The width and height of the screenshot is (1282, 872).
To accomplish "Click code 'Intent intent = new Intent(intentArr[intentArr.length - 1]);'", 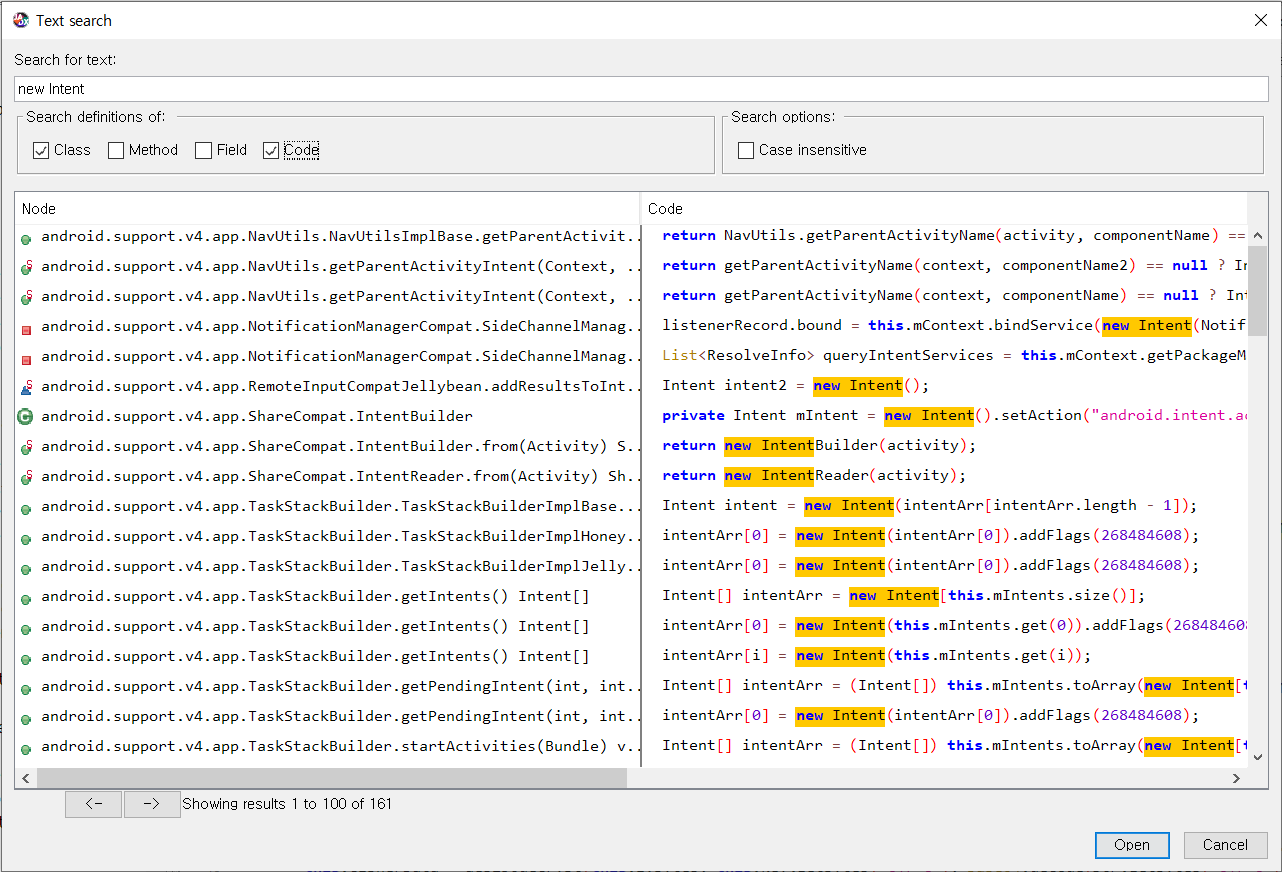I will coord(929,506).
